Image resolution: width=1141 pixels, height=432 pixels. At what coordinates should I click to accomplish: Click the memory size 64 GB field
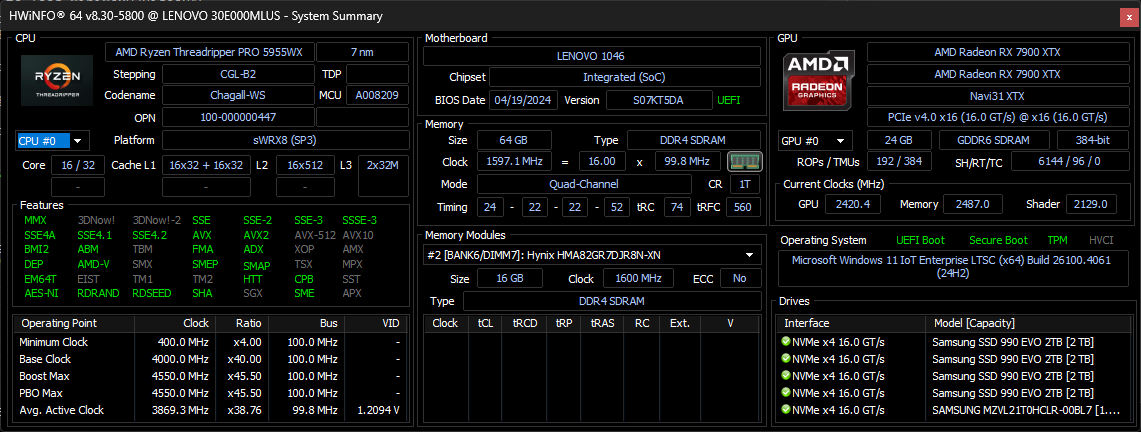pos(514,140)
